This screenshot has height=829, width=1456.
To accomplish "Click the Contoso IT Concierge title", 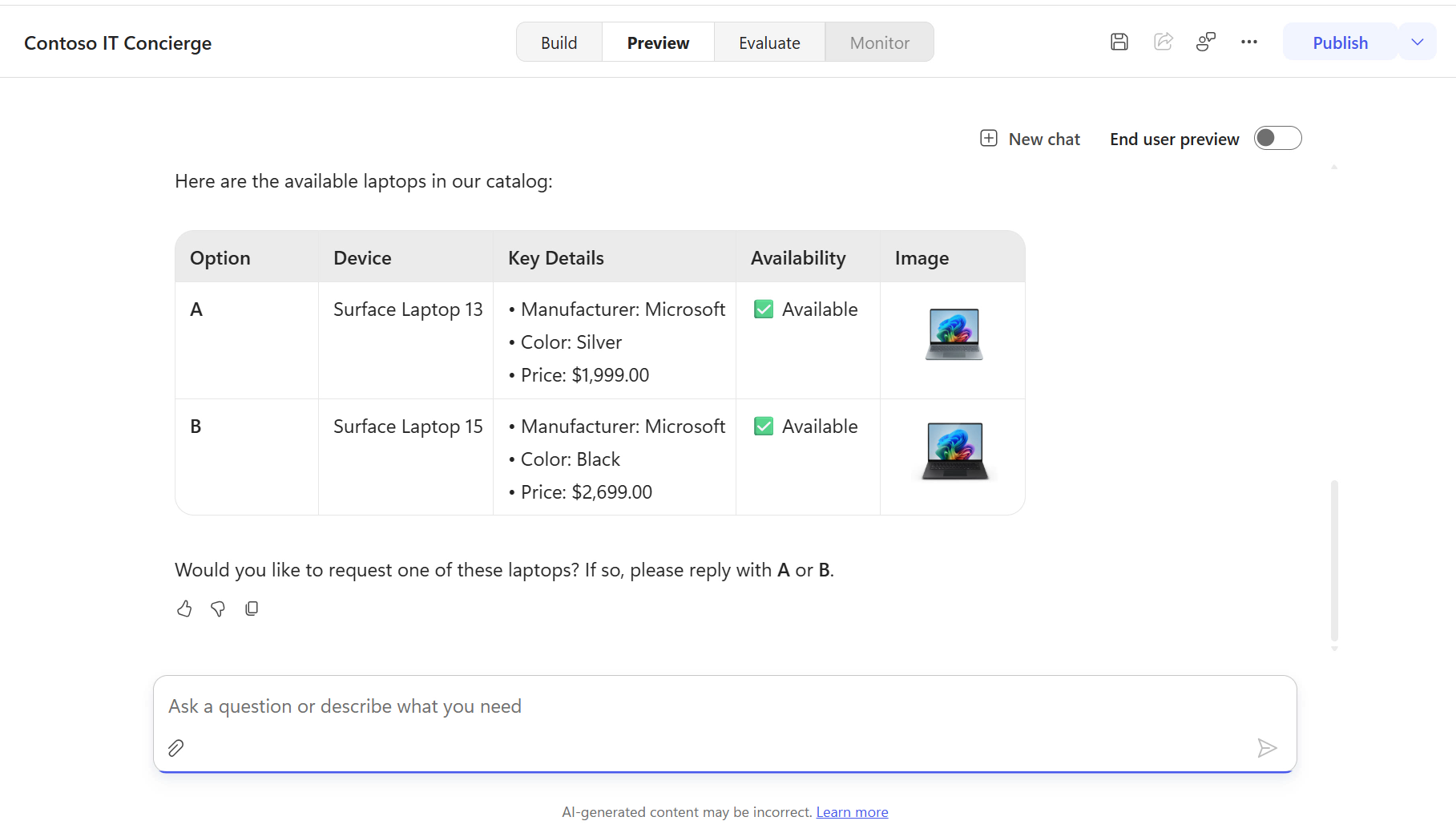I will pos(118,43).
